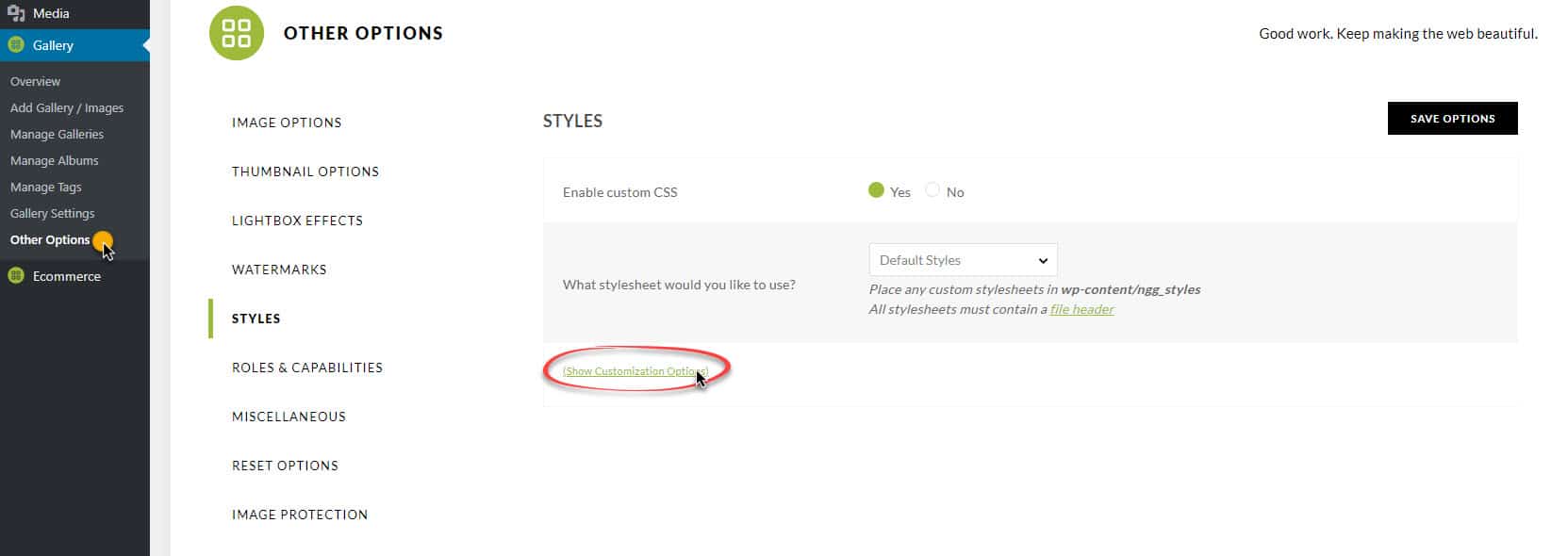
Task: Click the Ecommerce icon in the sidebar
Action: (16, 276)
